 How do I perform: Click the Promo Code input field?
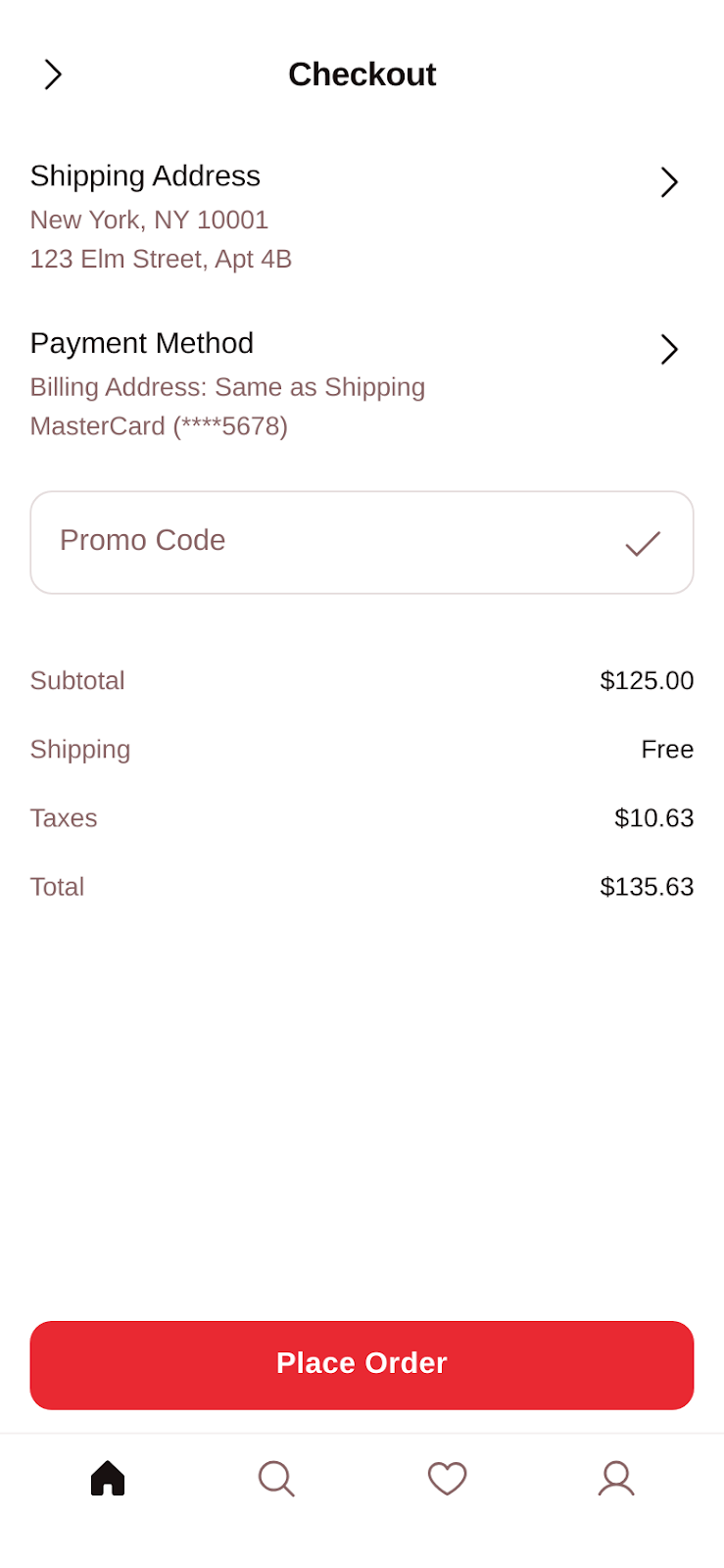(x=362, y=543)
